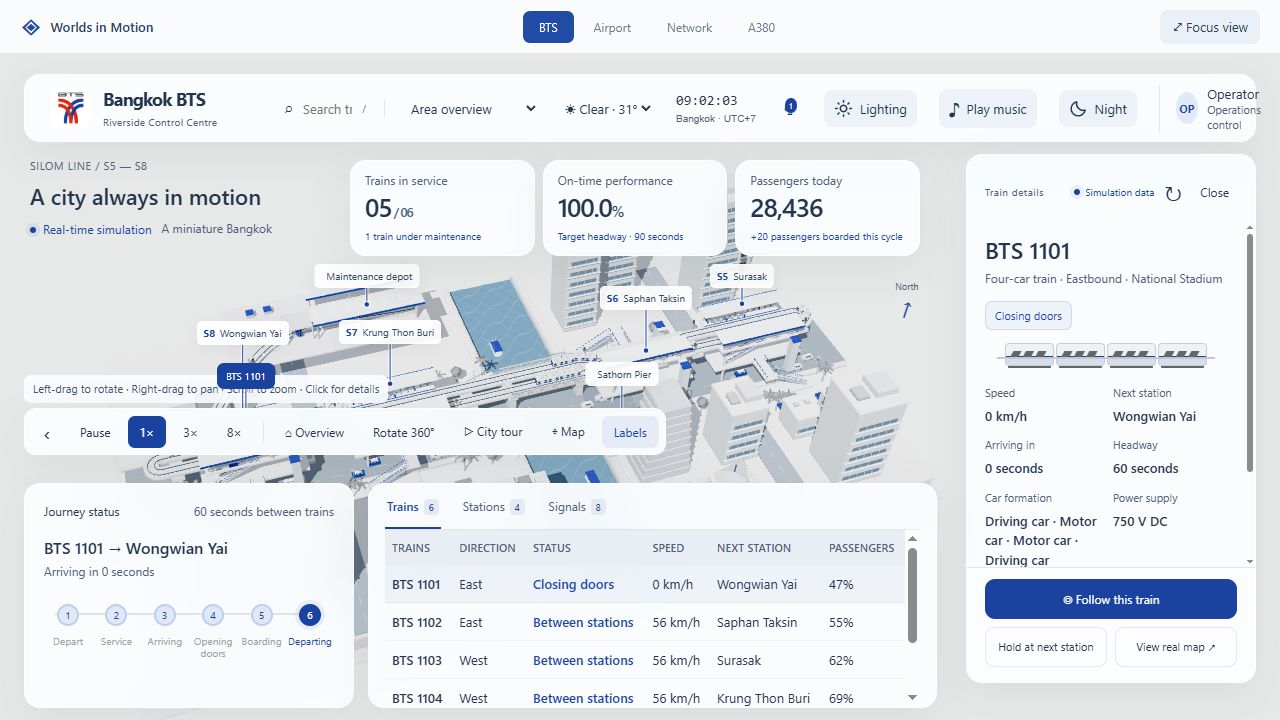Toggle Night mode
This screenshot has height=720, width=1280.
point(1098,109)
